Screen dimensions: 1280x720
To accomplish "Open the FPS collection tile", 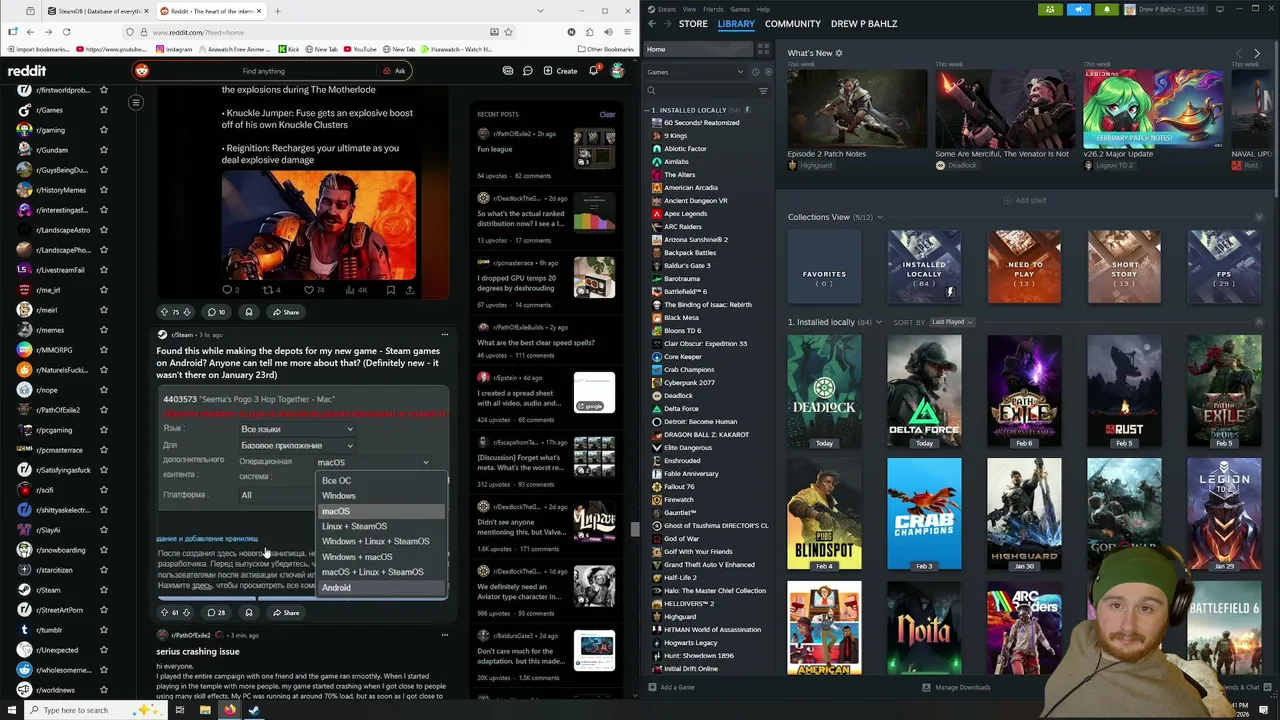I will 1224,266.
